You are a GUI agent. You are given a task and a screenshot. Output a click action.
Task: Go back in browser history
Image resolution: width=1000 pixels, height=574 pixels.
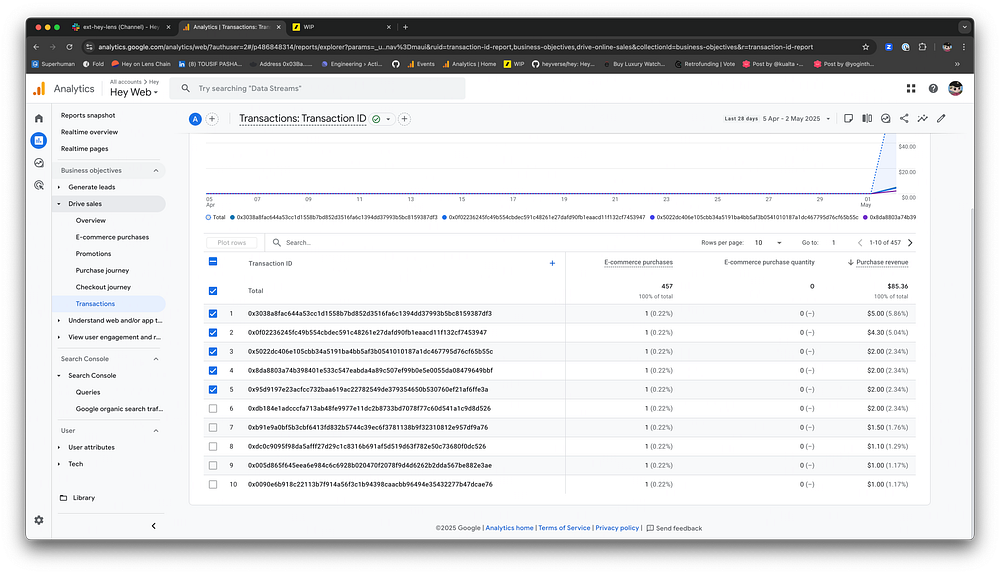[x=36, y=47]
